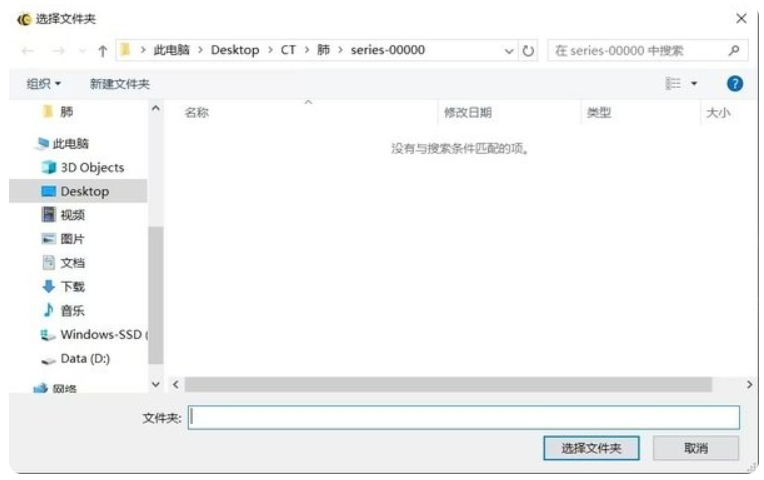
Task: Go back with the left arrow
Action: (x=28, y=51)
